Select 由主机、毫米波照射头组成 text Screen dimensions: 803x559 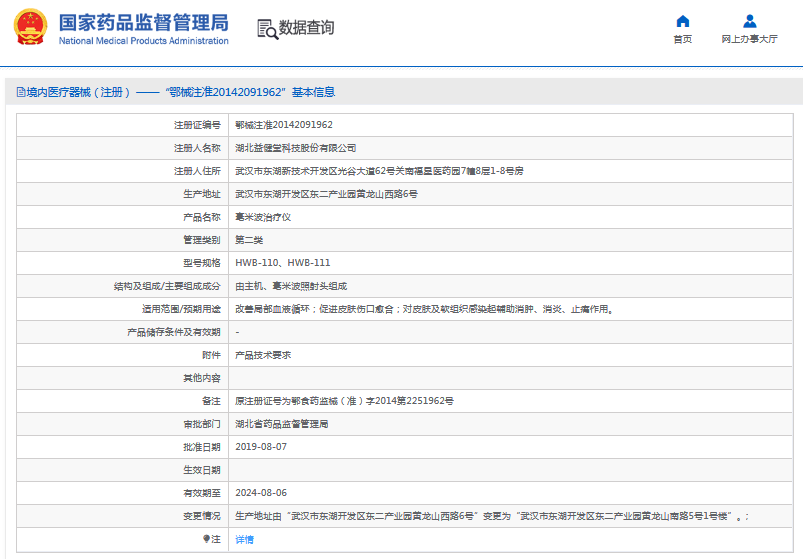pos(291,286)
